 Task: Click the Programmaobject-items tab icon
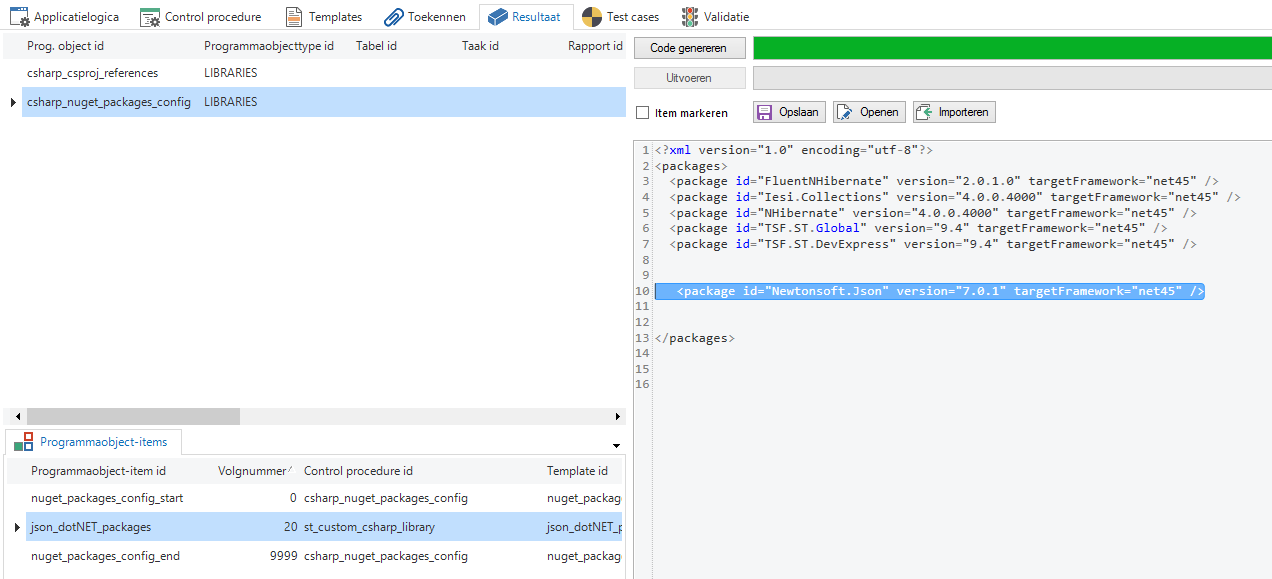(23, 442)
